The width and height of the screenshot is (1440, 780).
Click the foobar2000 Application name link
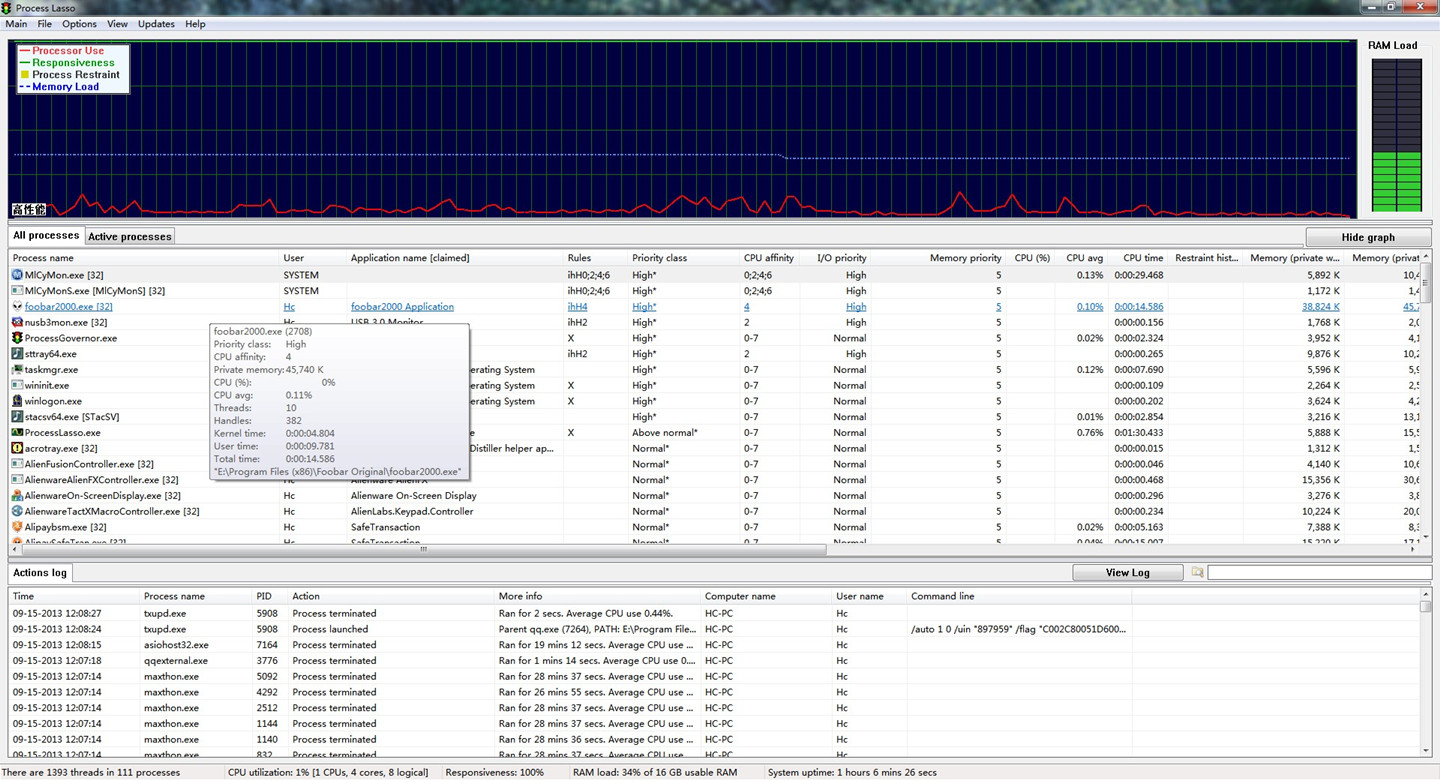(x=402, y=307)
